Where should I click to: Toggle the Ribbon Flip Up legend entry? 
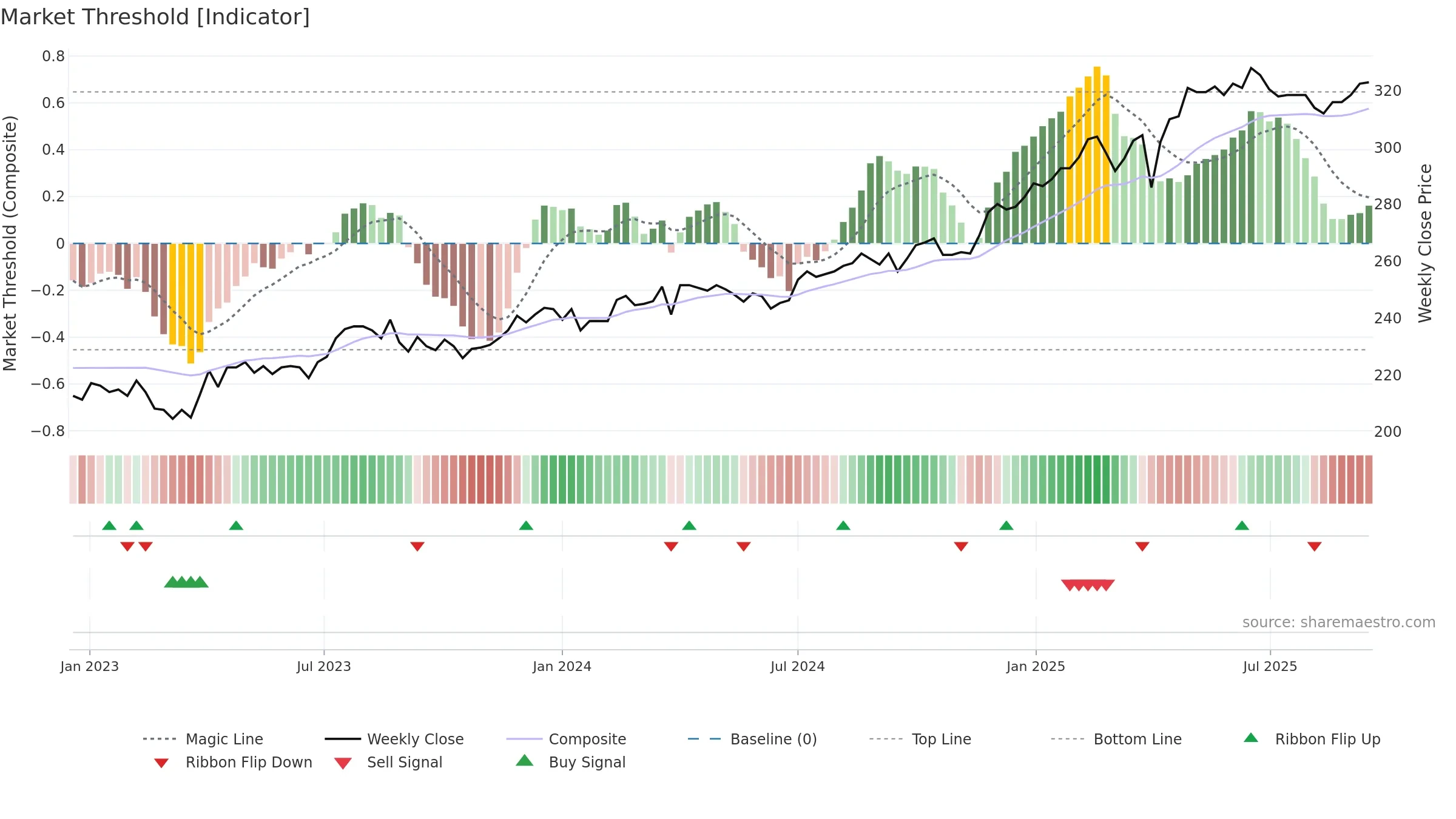(x=1312, y=739)
